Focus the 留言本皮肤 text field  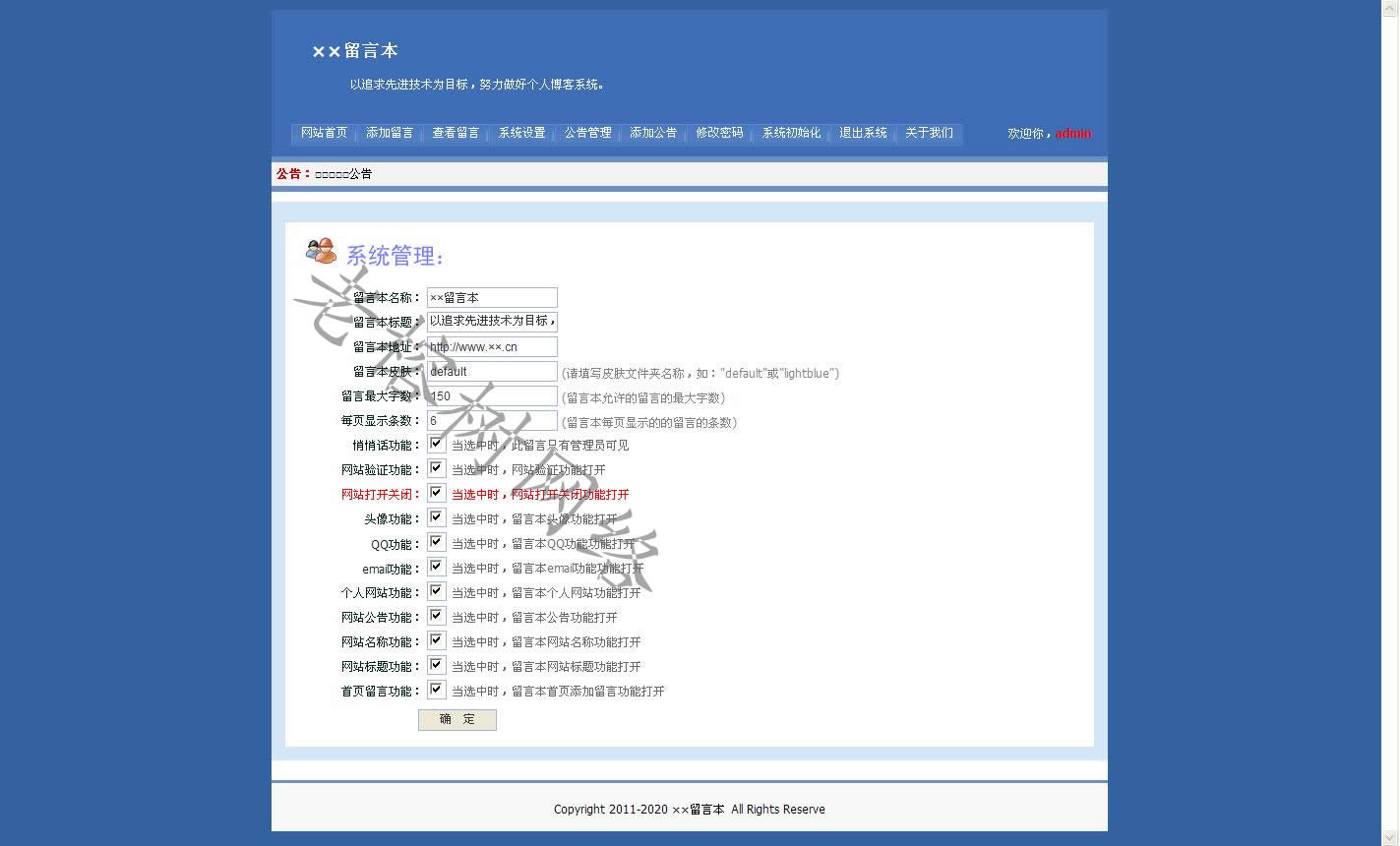(492, 372)
